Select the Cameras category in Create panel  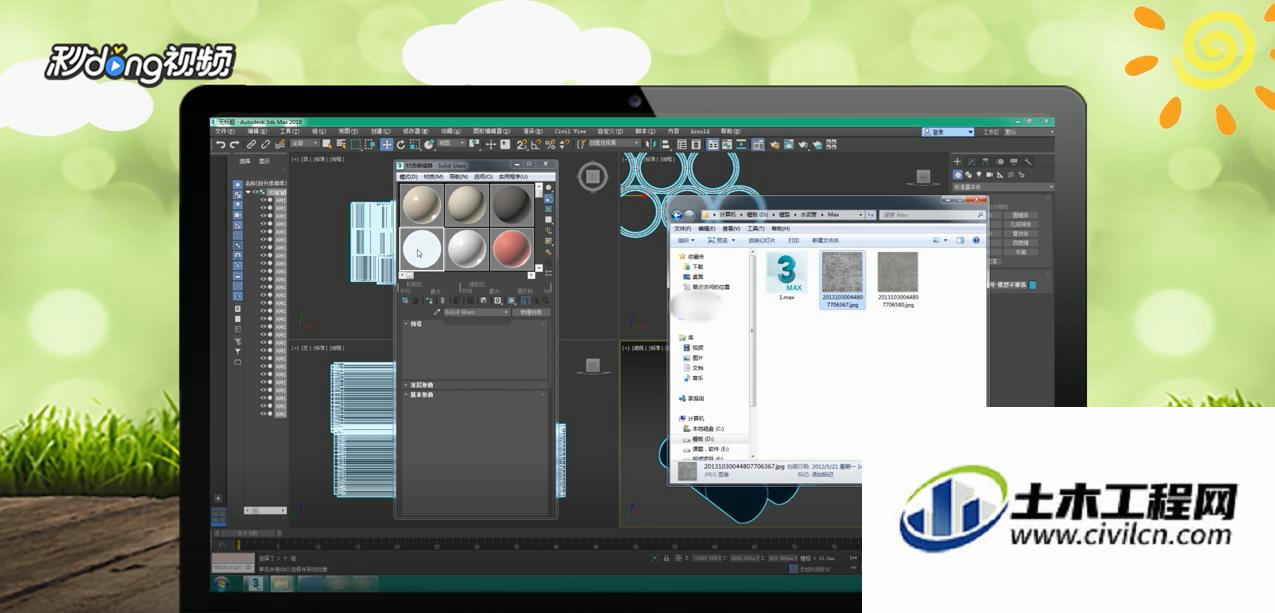pyautogui.click(x=990, y=174)
